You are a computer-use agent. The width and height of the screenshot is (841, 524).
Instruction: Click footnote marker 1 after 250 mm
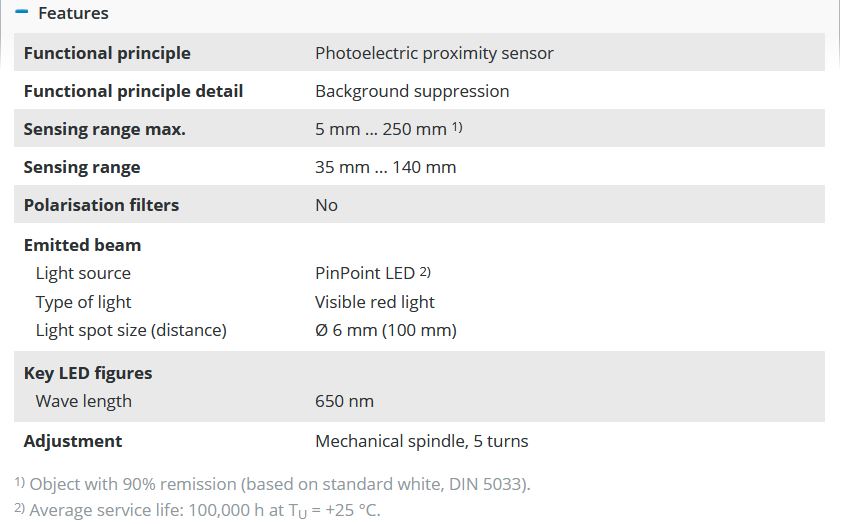(456, 127)
